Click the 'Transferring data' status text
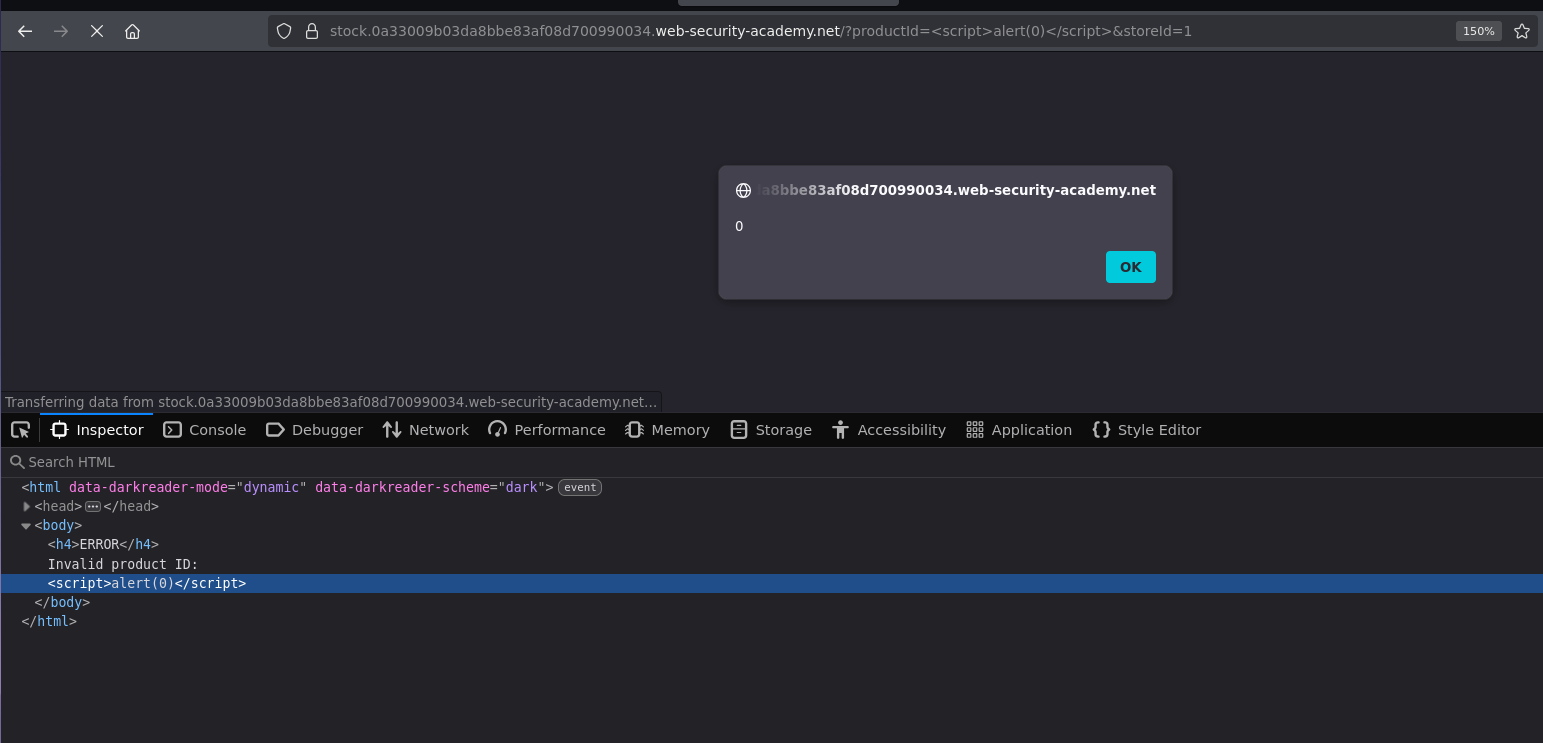Image resolution: width=1543 pixels, height=743 pixels. click(331, 402)
